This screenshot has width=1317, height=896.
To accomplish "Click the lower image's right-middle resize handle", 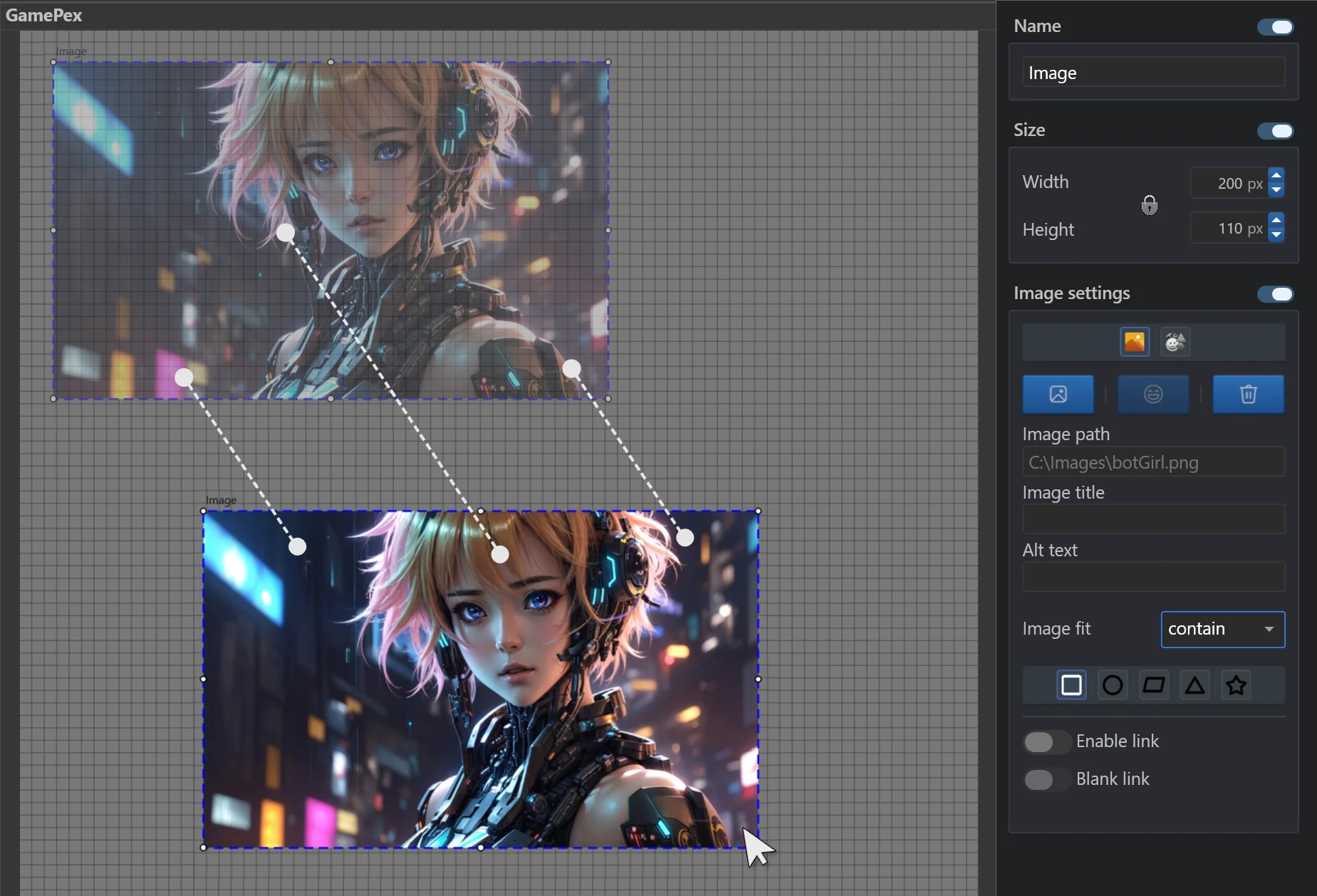I will (x=758, y=679).
